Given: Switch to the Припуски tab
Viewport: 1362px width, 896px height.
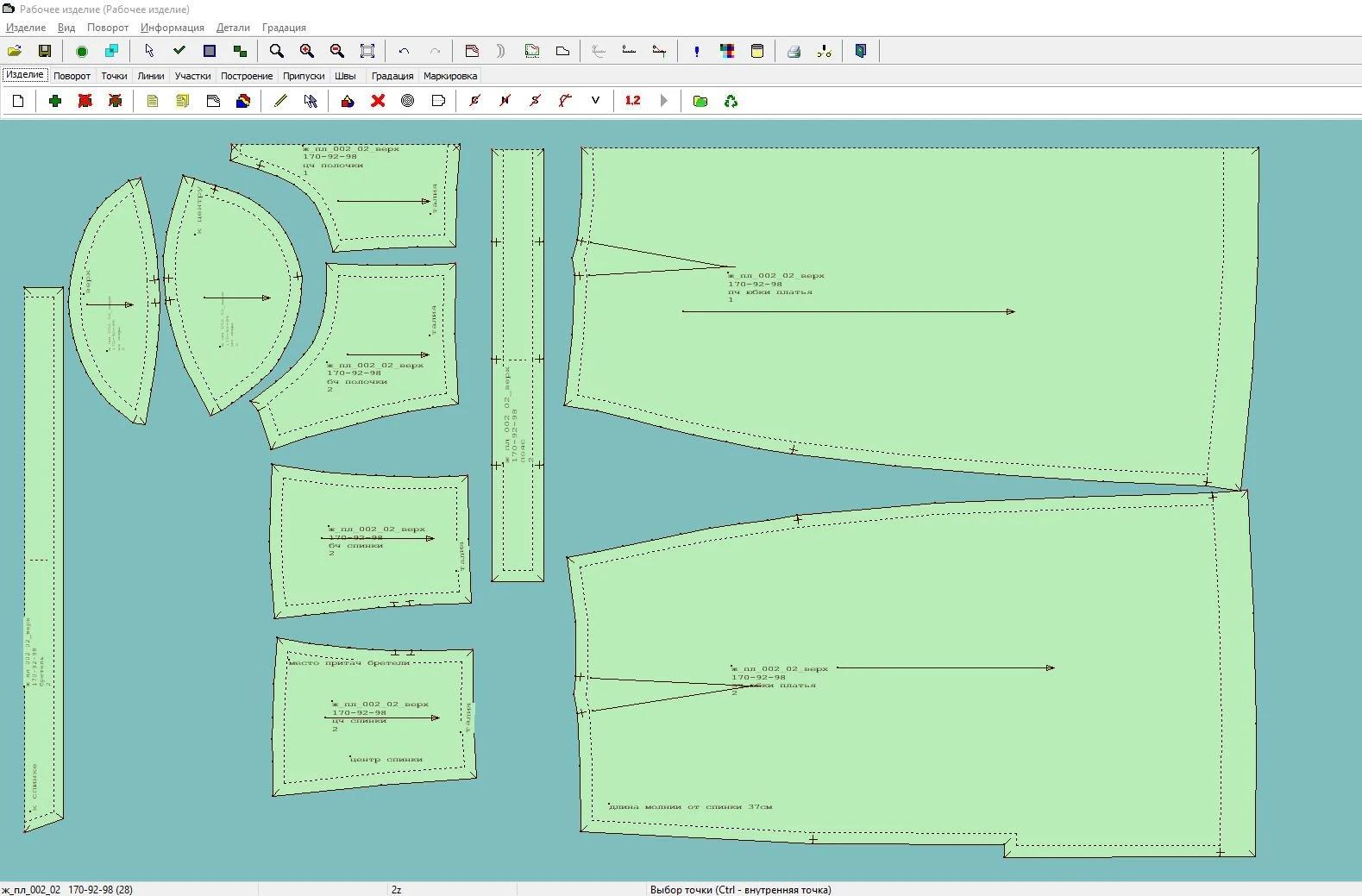Looking at the screenshot, I should click(304, 76).
